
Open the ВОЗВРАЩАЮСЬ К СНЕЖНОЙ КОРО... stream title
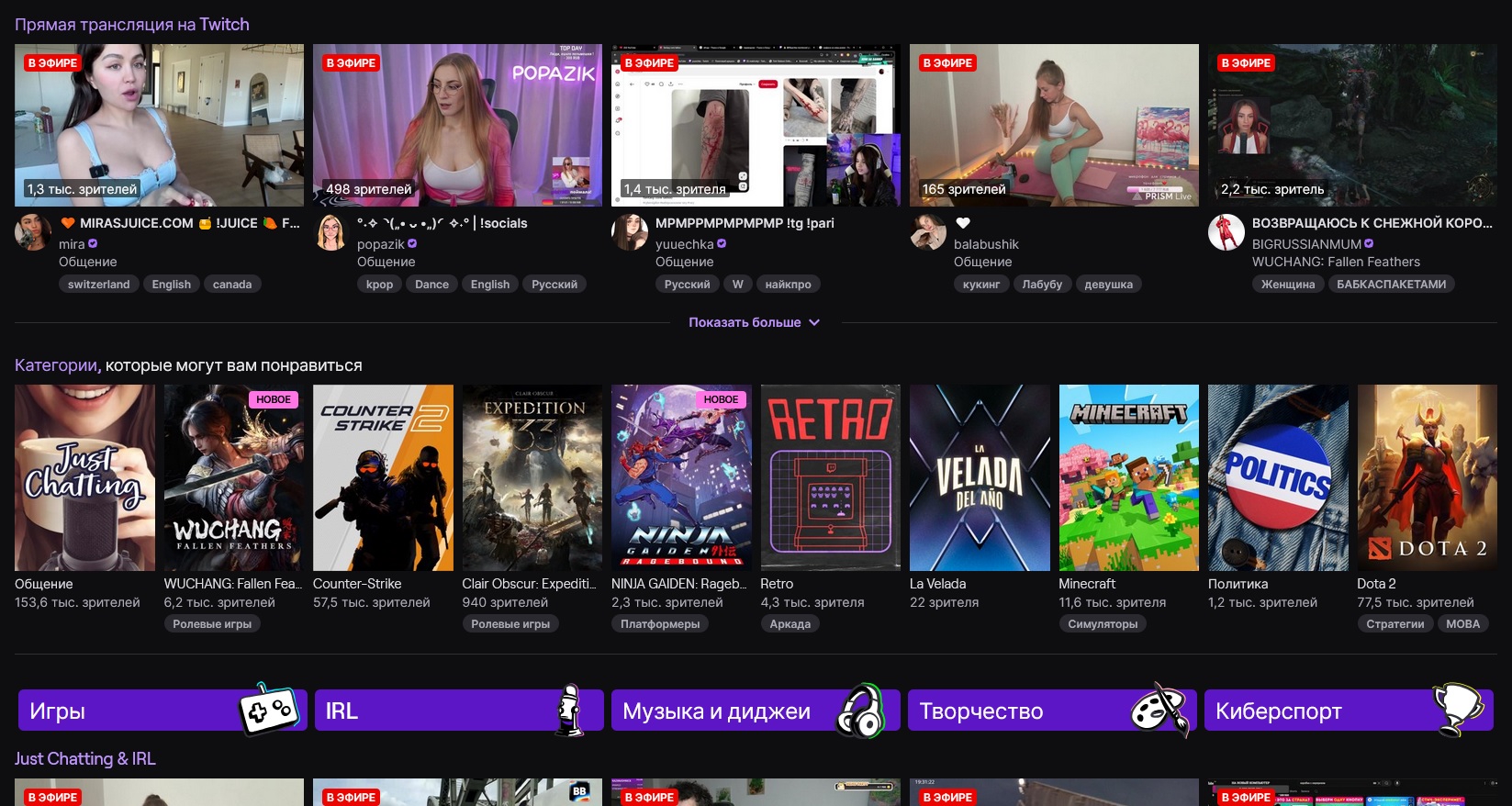[1372, 223]
